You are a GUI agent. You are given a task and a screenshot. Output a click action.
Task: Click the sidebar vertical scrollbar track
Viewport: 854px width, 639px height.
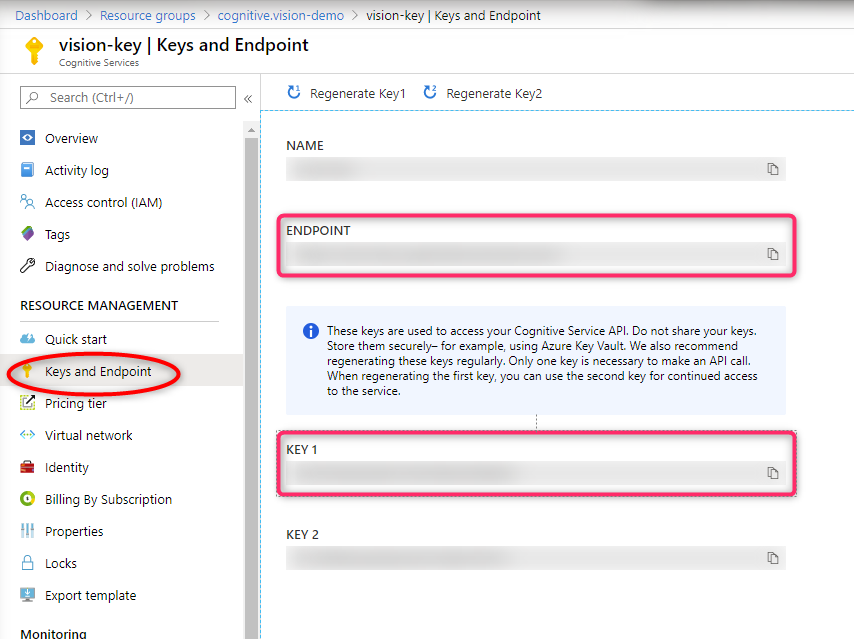coord(251,387)
